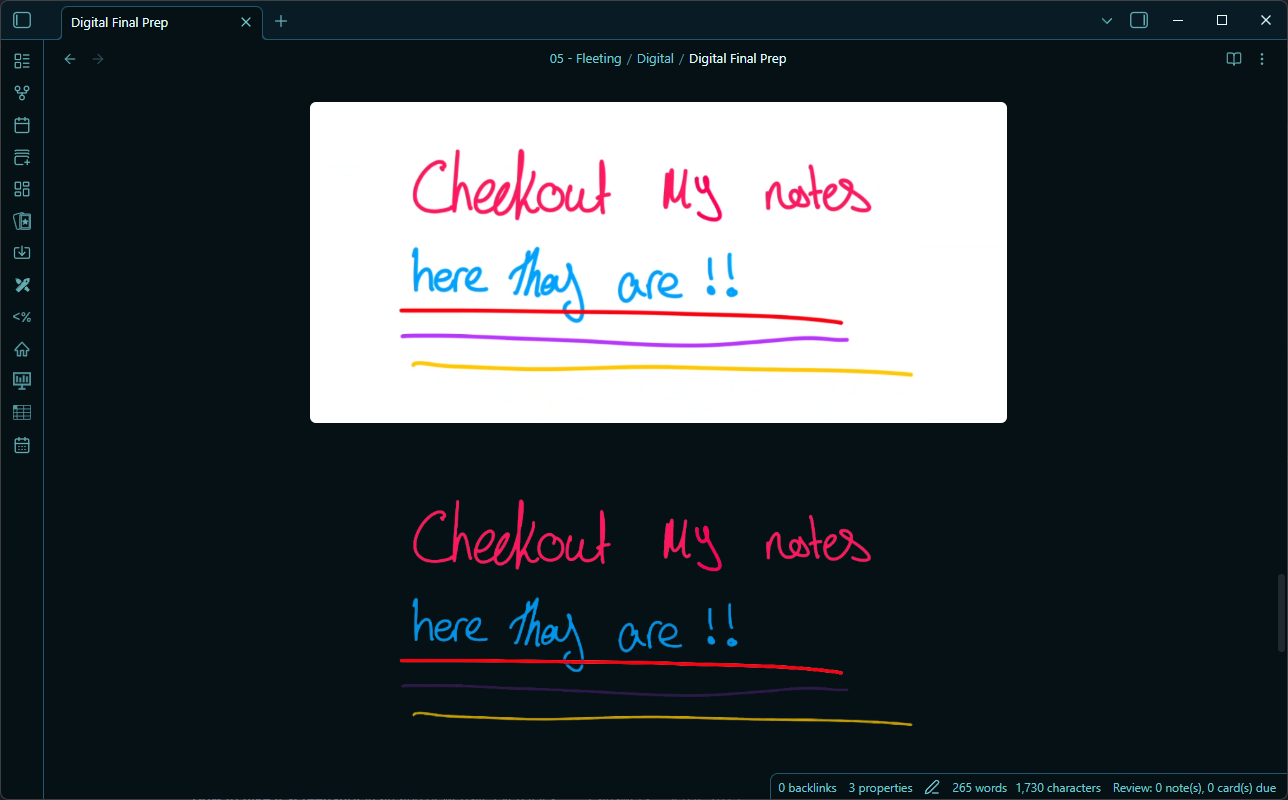This screenshot has height=800, width=1288.
Task: Select the Digital Final Prep tab
Action: click(161, 22)
